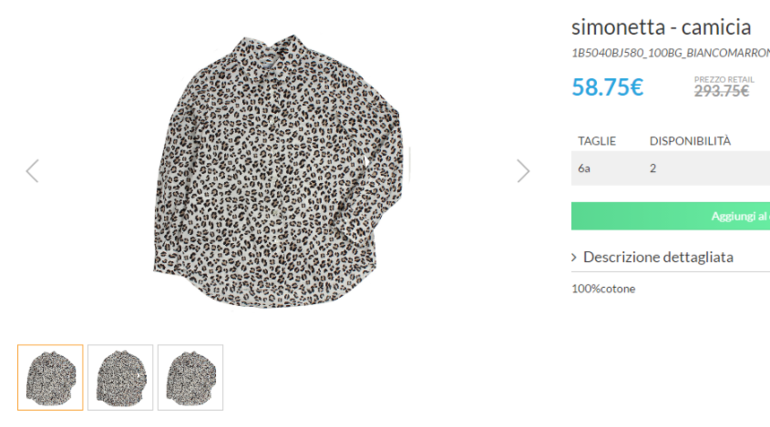Click the TAGLIE column header

click(x=597, y=141)
